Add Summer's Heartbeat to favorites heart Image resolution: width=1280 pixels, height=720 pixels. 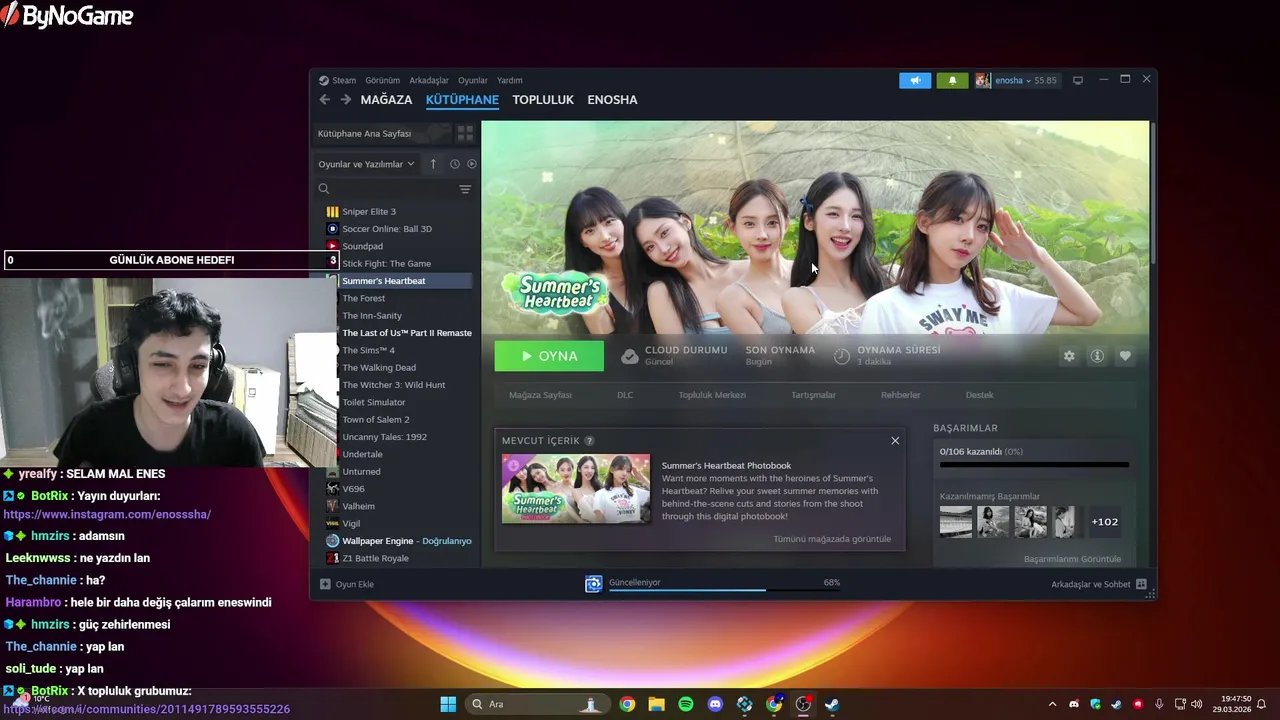1125,356
